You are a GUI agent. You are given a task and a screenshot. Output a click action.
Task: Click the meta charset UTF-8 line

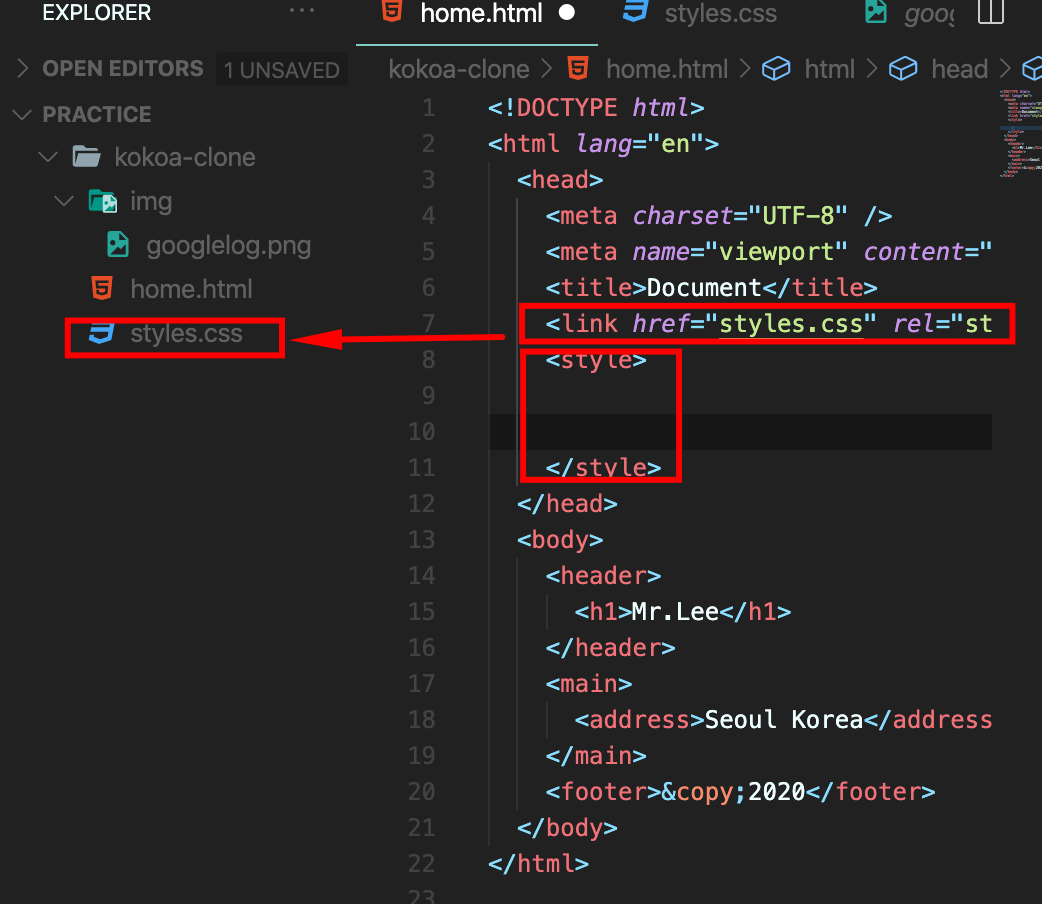[718, 216]
